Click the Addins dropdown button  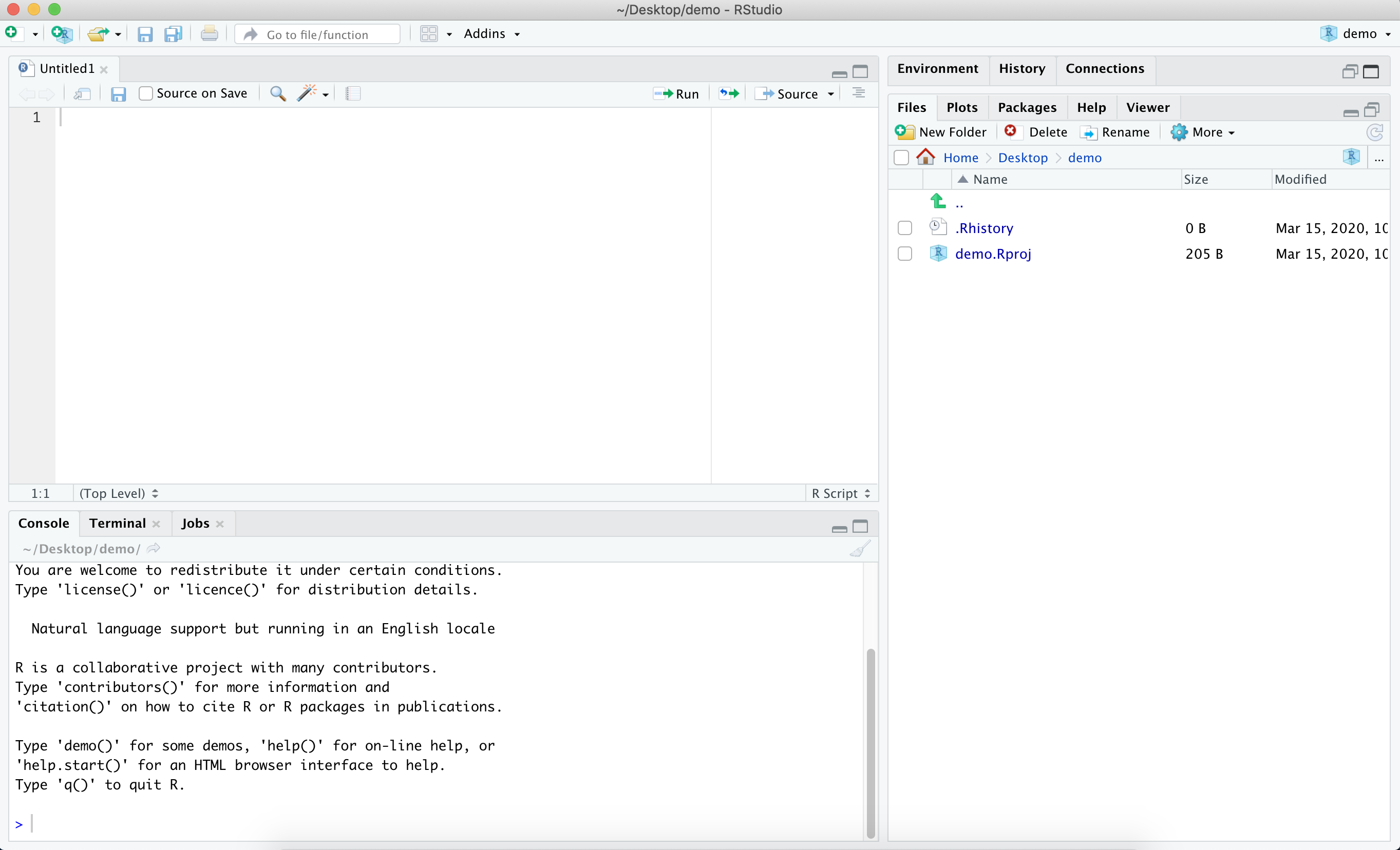493,33
